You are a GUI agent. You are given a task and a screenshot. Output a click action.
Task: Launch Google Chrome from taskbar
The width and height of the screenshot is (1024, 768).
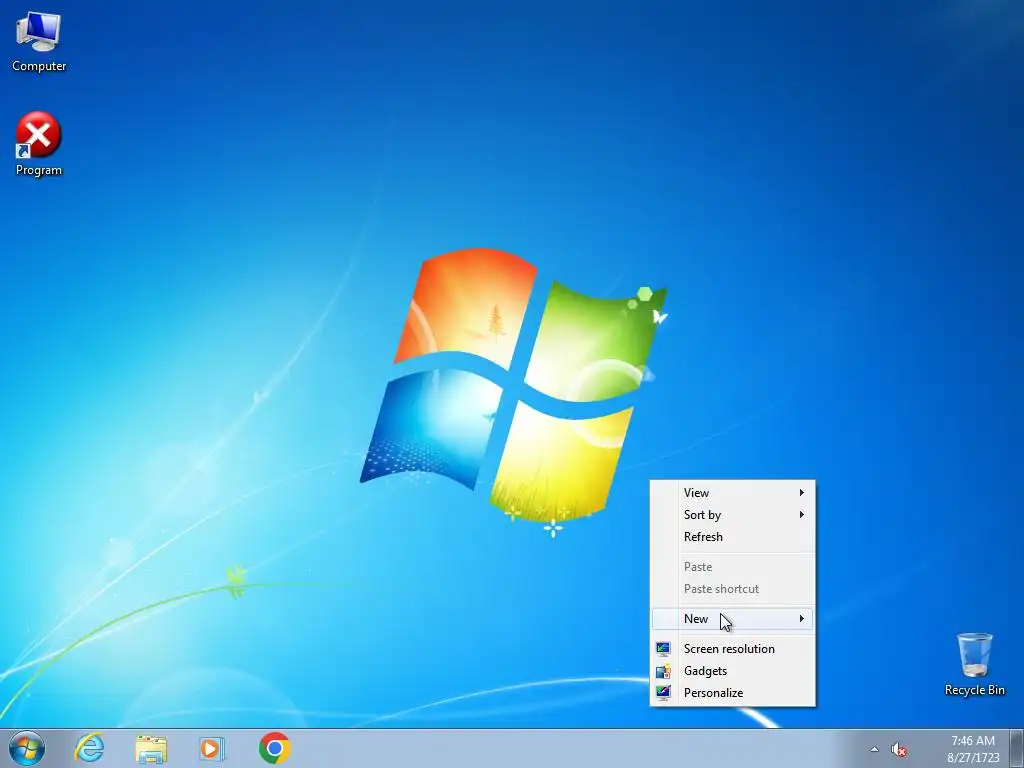(x=274, y=748)
